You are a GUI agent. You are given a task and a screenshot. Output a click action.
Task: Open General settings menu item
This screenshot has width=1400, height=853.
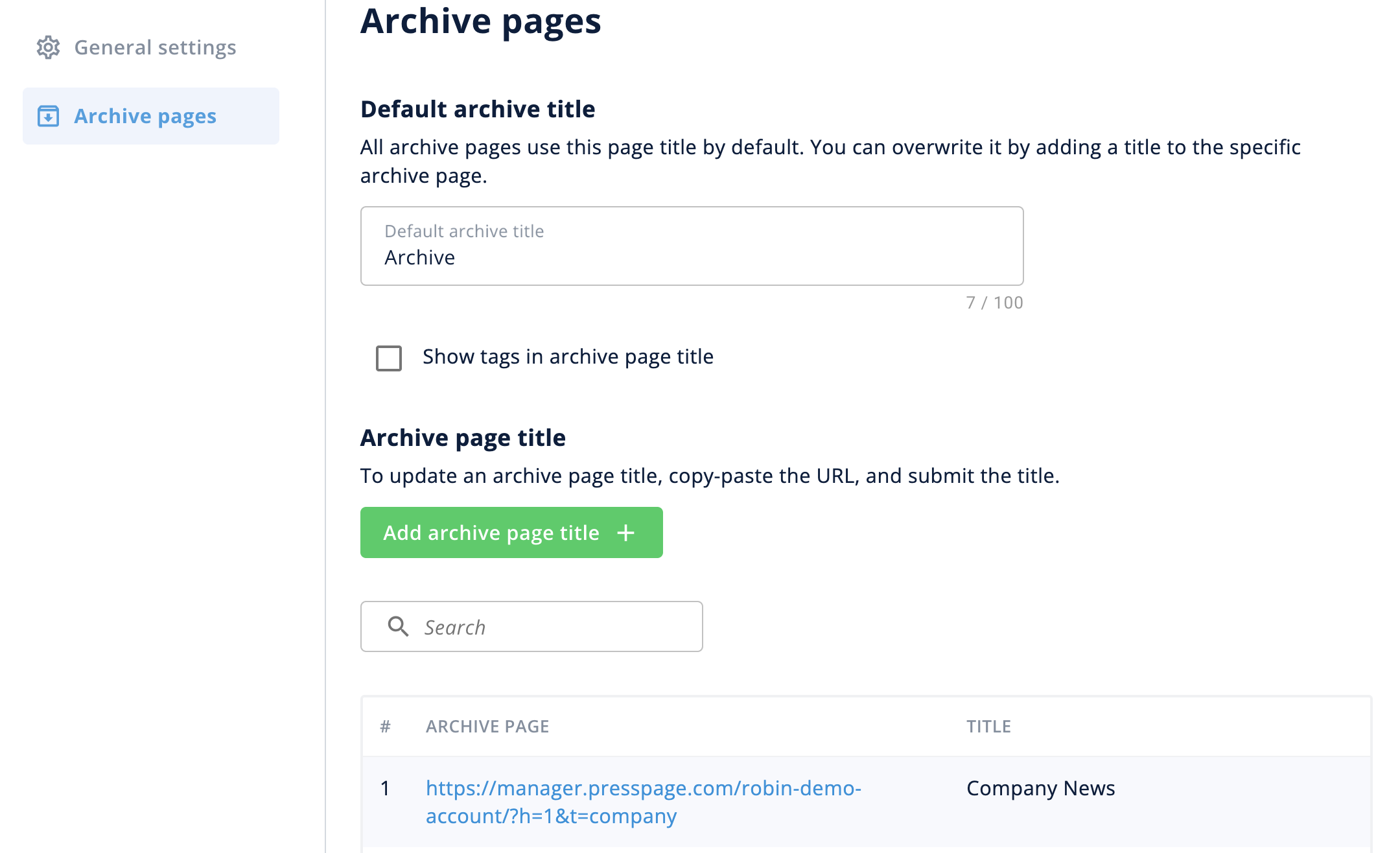tap(155, 47)
